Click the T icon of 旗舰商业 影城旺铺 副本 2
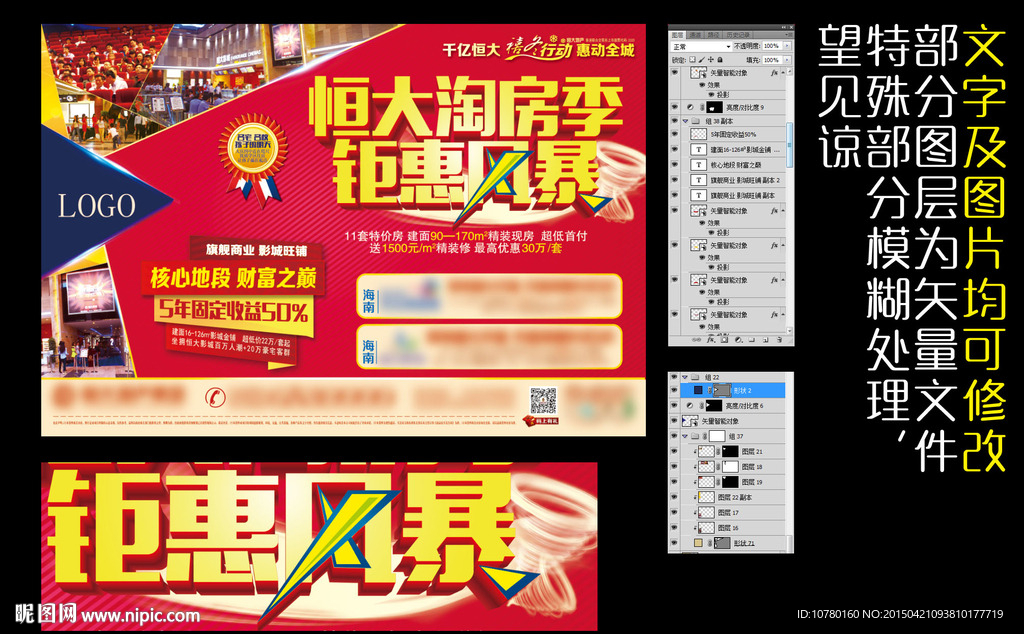 point(699,180)
